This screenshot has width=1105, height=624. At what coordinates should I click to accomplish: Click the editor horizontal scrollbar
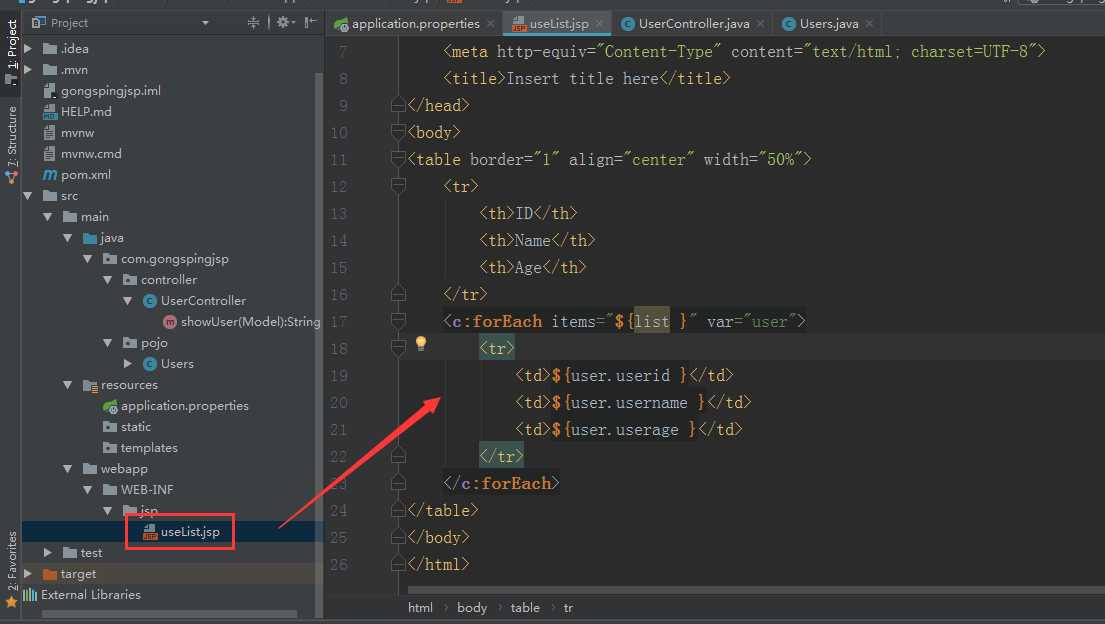click(x=755, y=590)
